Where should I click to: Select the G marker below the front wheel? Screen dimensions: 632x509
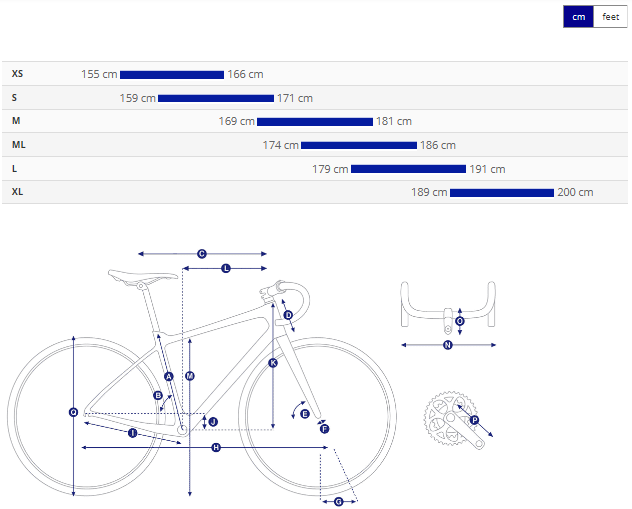coord(338,501)
